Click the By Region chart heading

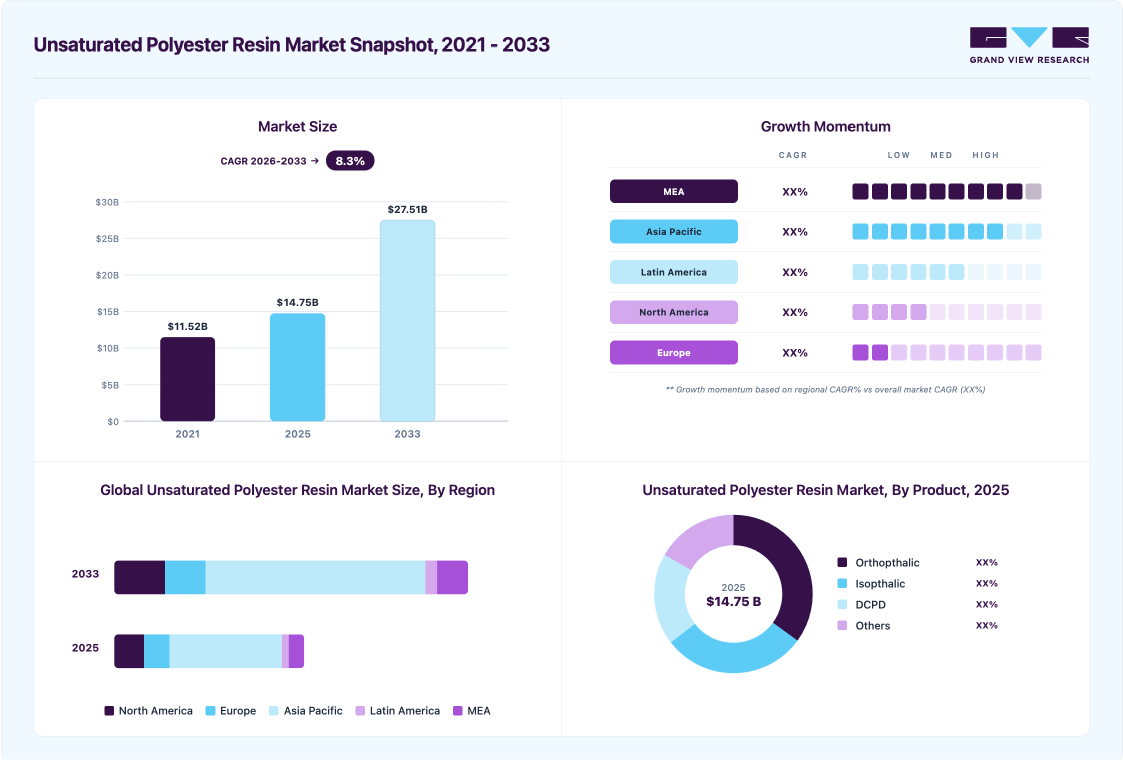(297, 490)
